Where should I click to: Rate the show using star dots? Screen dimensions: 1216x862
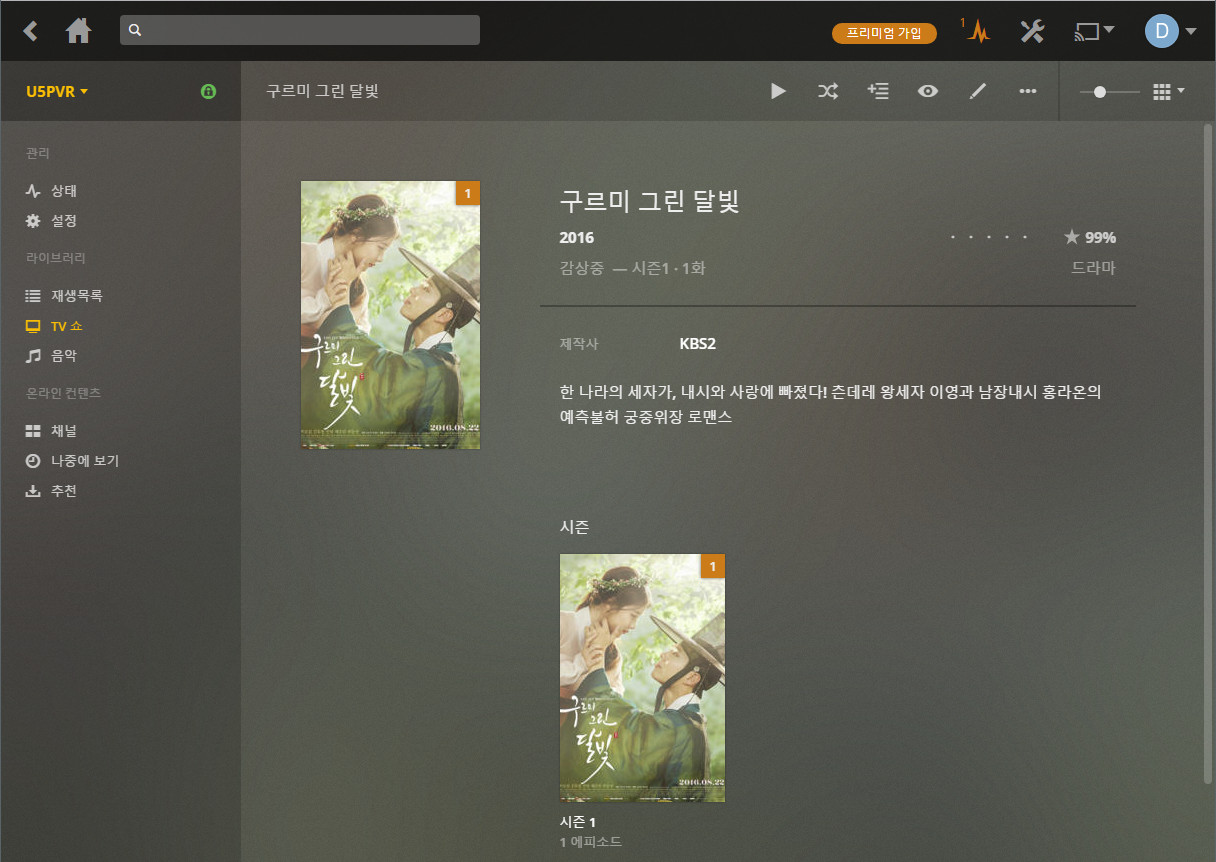[989, 238]
